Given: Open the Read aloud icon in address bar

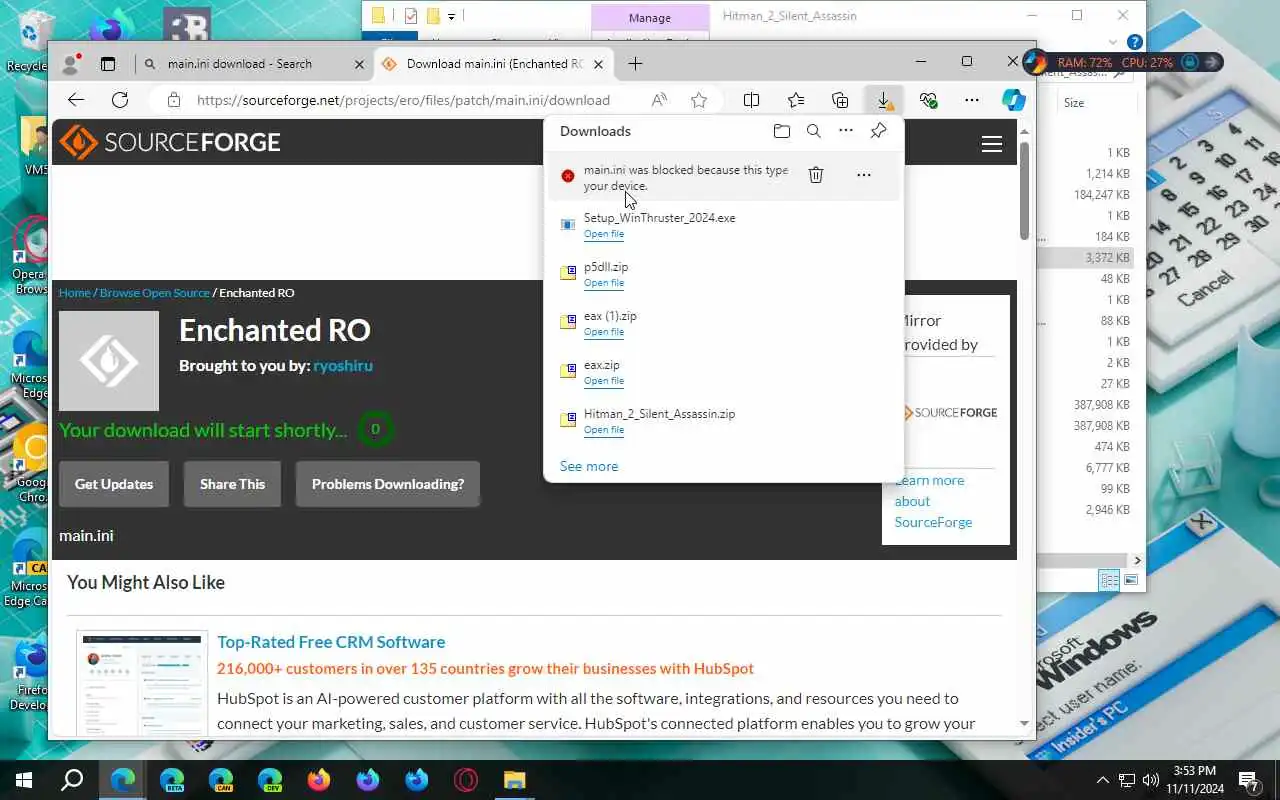Looking at the screenshot, I should pyautogui.click(x=659, y=100).
